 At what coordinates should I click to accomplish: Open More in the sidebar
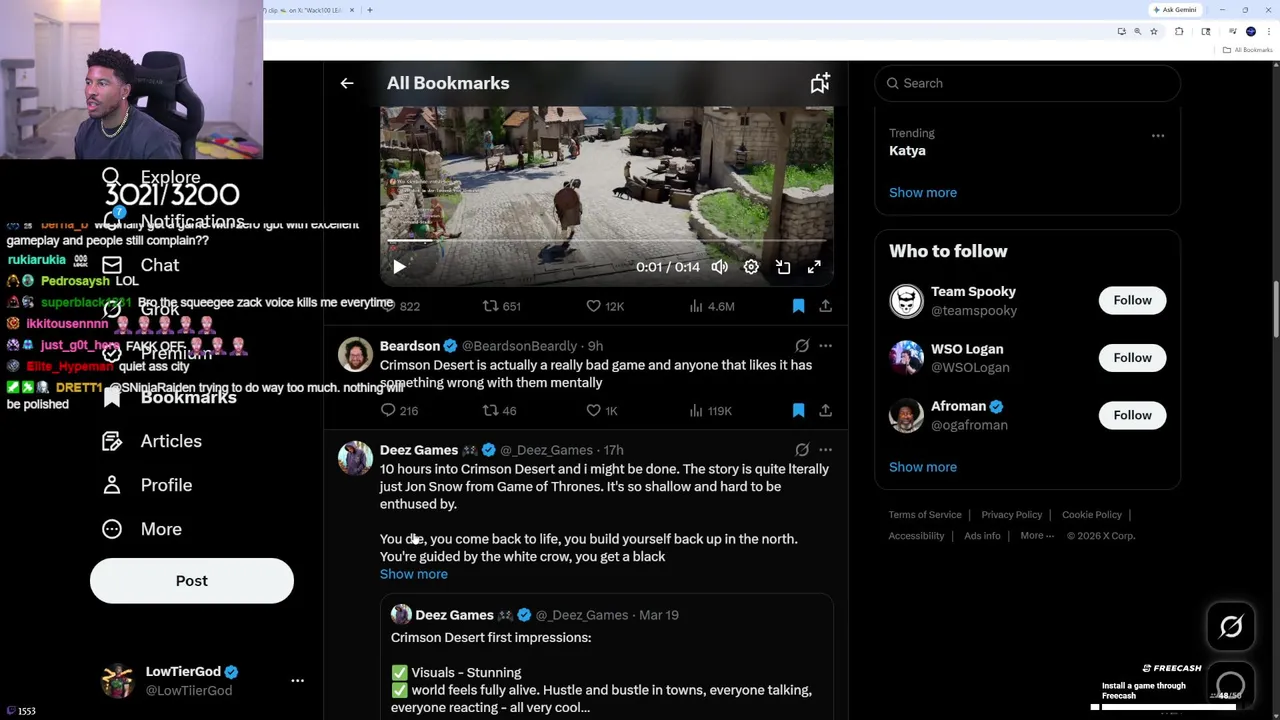pyautogui.click(x=142, y=529)
